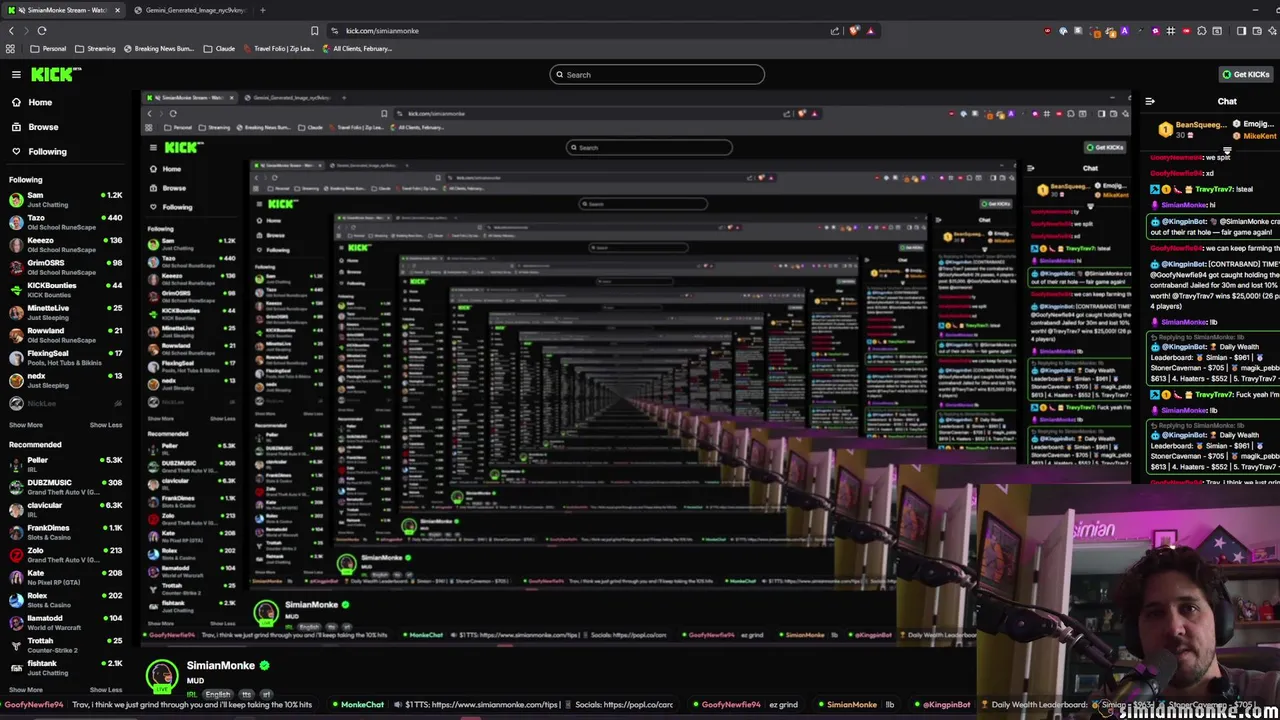Open the Streaming bookmarks folder

96,48
